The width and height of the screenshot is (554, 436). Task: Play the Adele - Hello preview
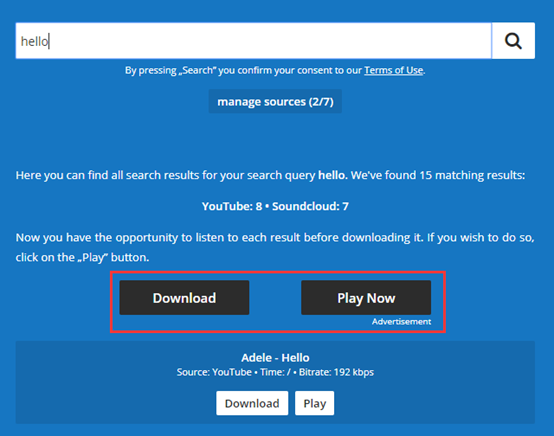click(x=314, y=403)
